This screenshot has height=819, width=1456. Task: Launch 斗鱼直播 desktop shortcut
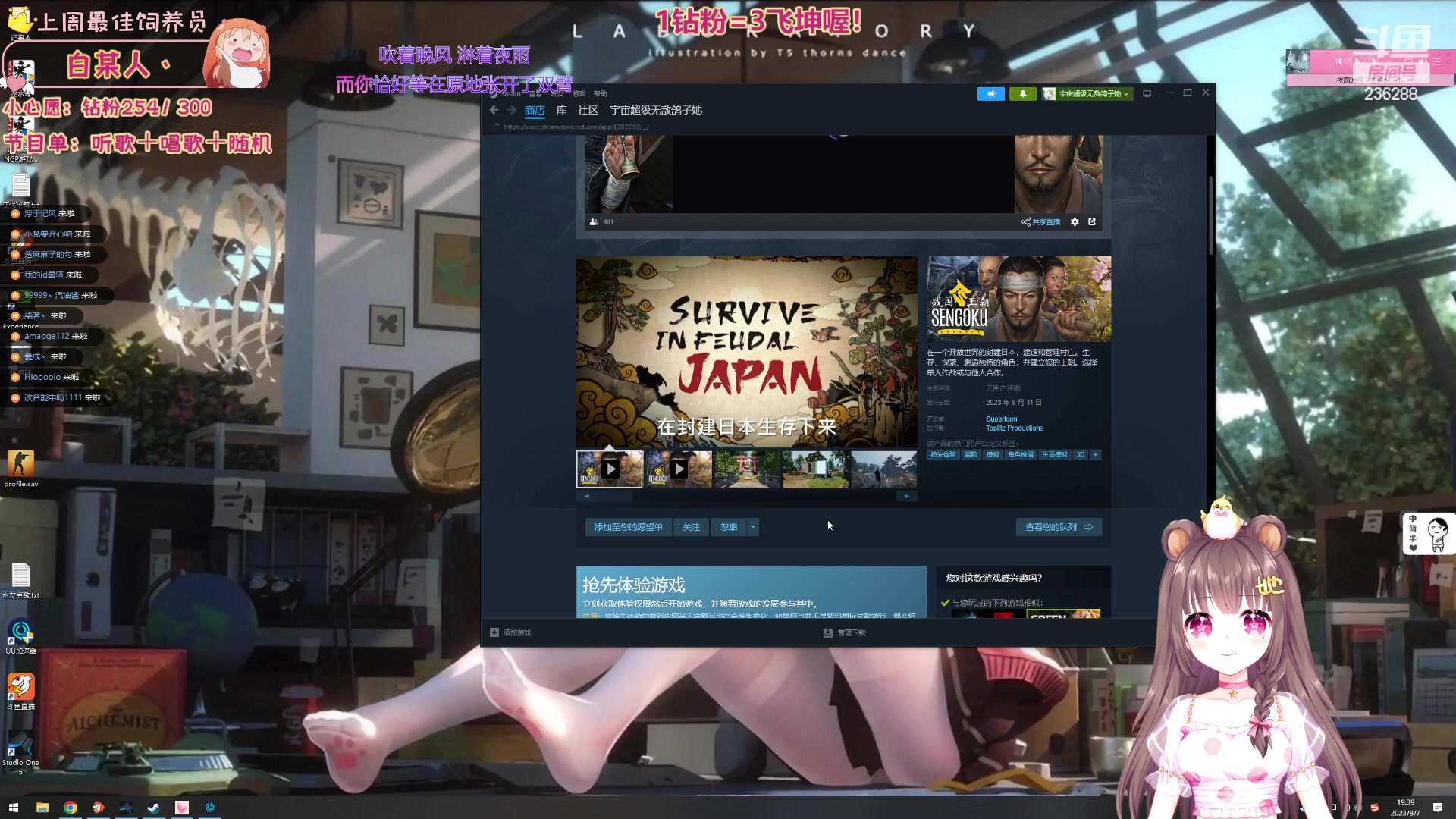click(x=20, y=692)
